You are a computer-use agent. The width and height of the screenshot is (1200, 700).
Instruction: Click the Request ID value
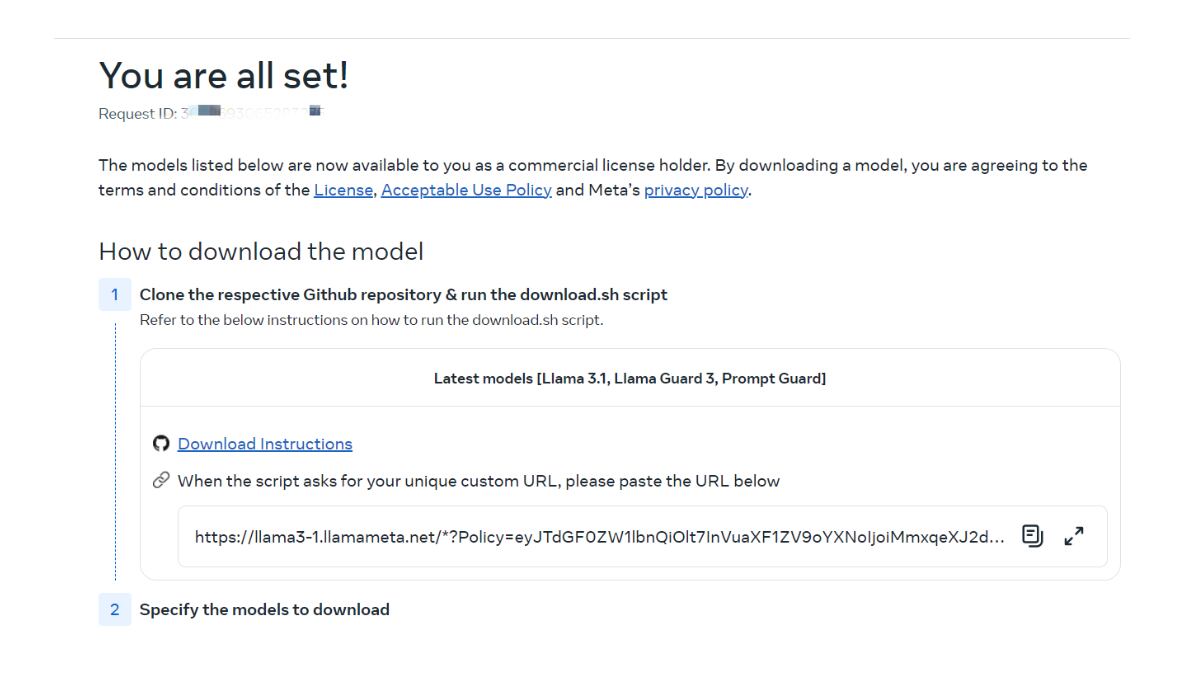[252, 112]
